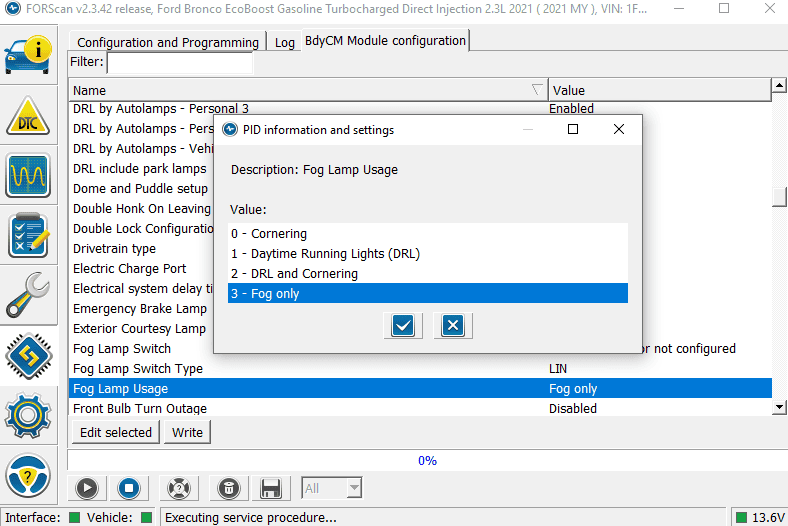Select the Fog Lamp Switch Type row
The width and height of the screenshot is (788, 526).
420,369
